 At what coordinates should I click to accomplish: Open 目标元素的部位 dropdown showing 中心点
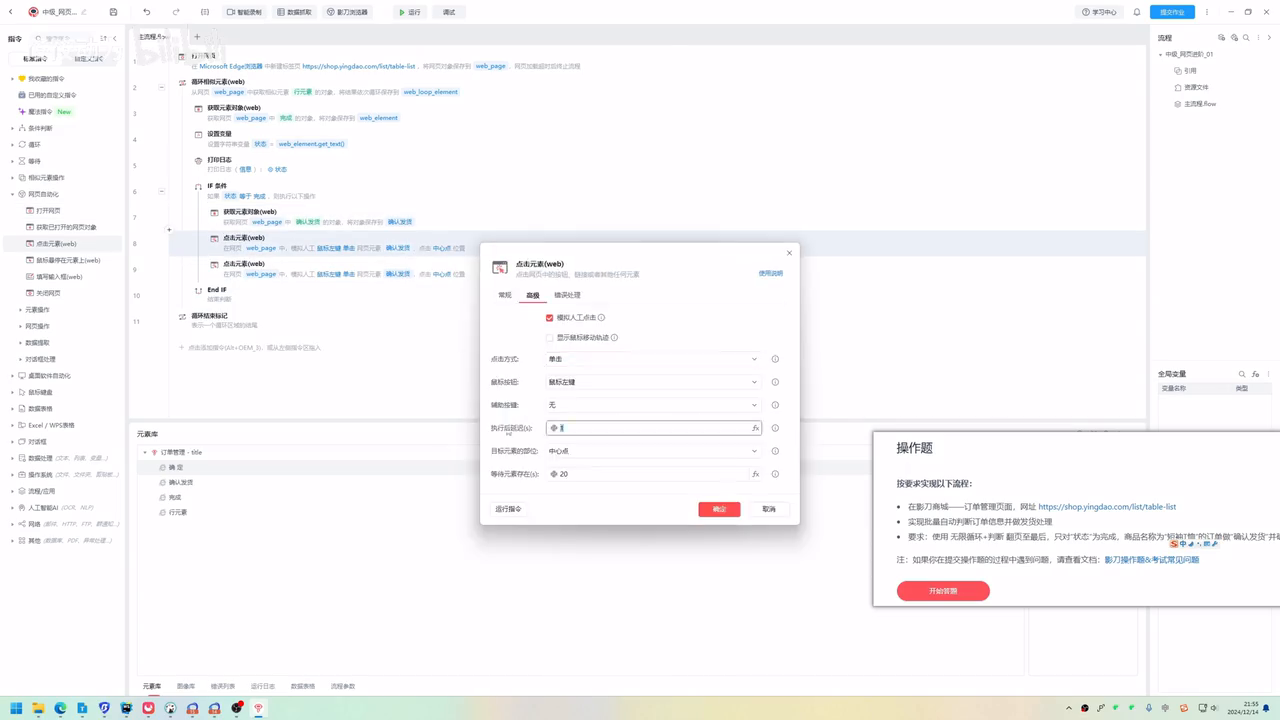tap(653, 451)
